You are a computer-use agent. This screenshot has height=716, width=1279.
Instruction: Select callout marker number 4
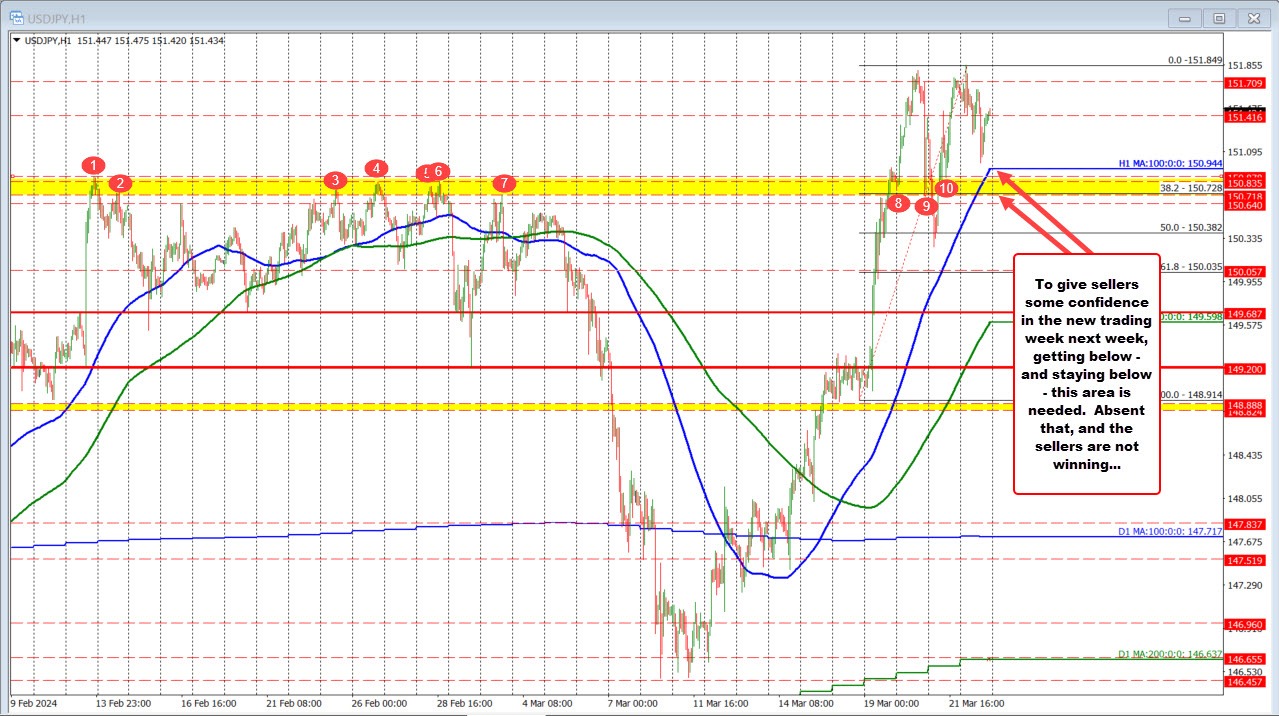pos(376,169)
